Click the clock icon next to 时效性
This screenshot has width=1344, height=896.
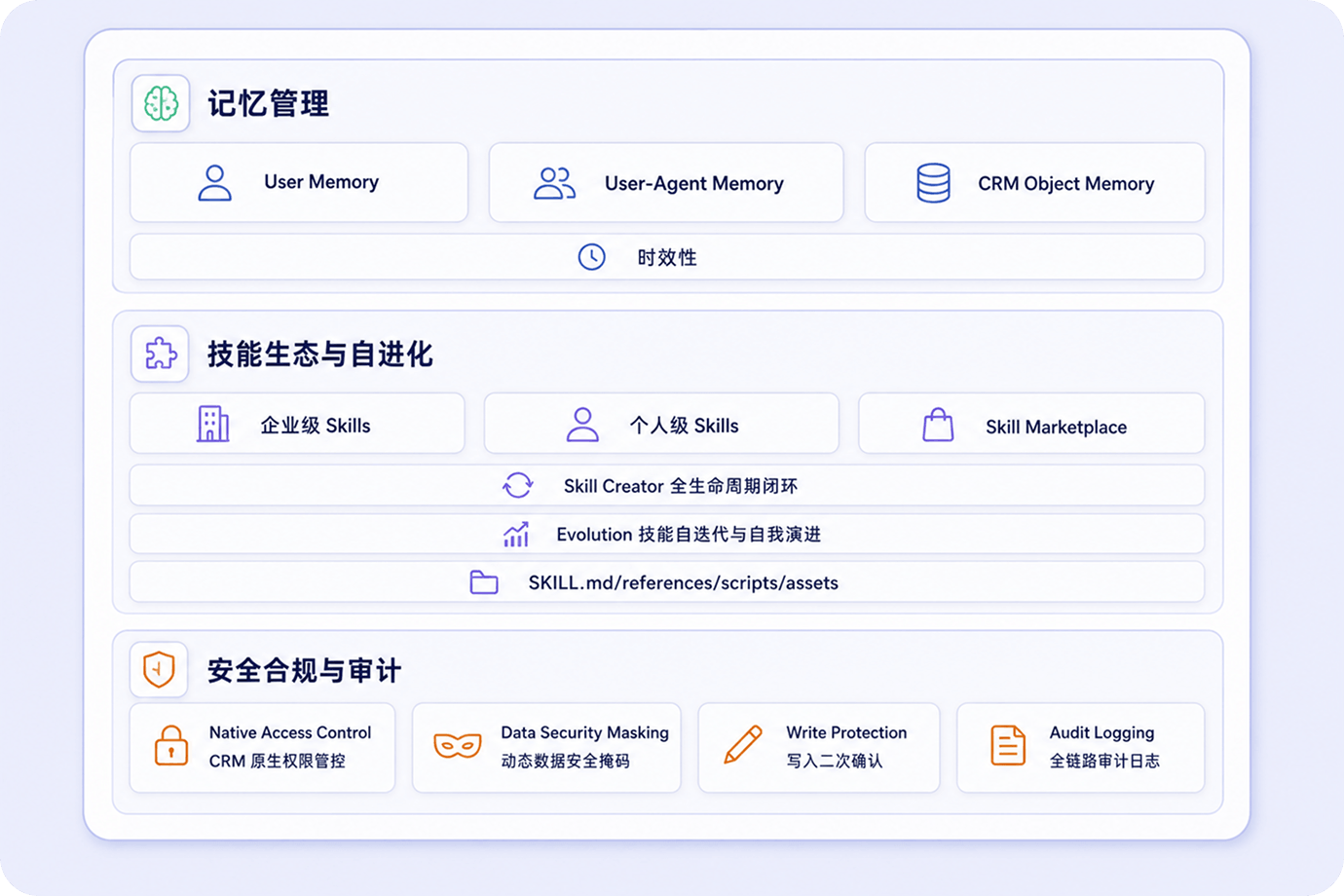[592, 257]
